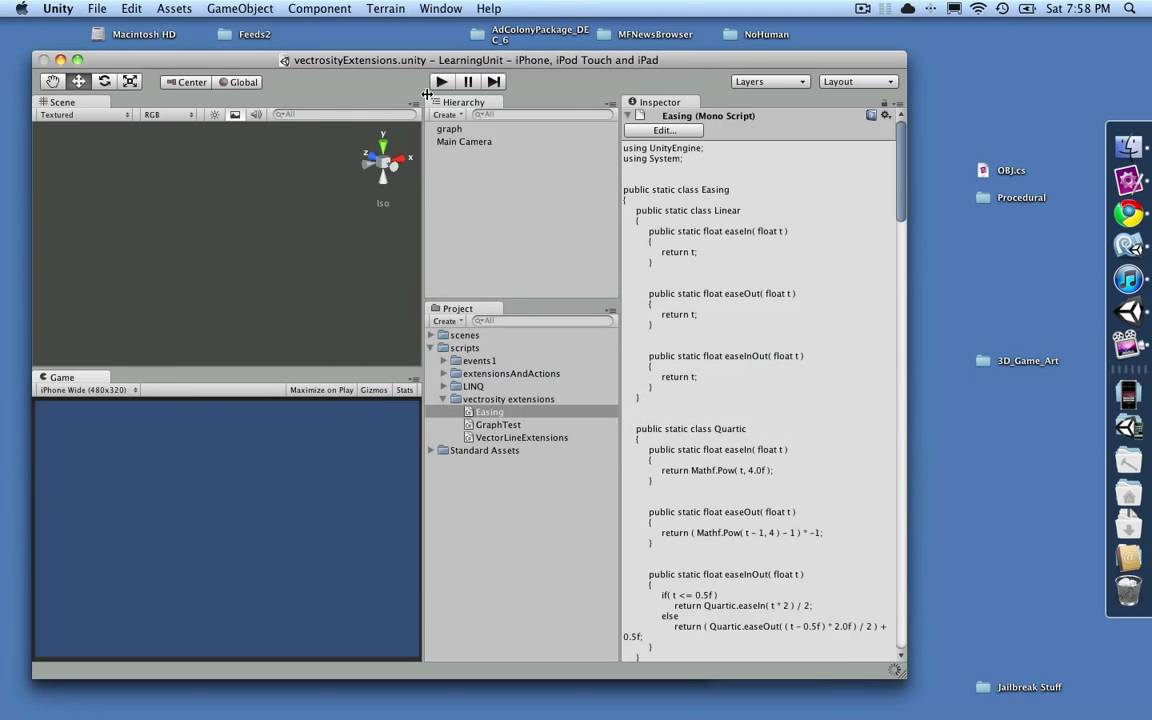
Task: Open the GameObject menu
Action: [240, 9]
